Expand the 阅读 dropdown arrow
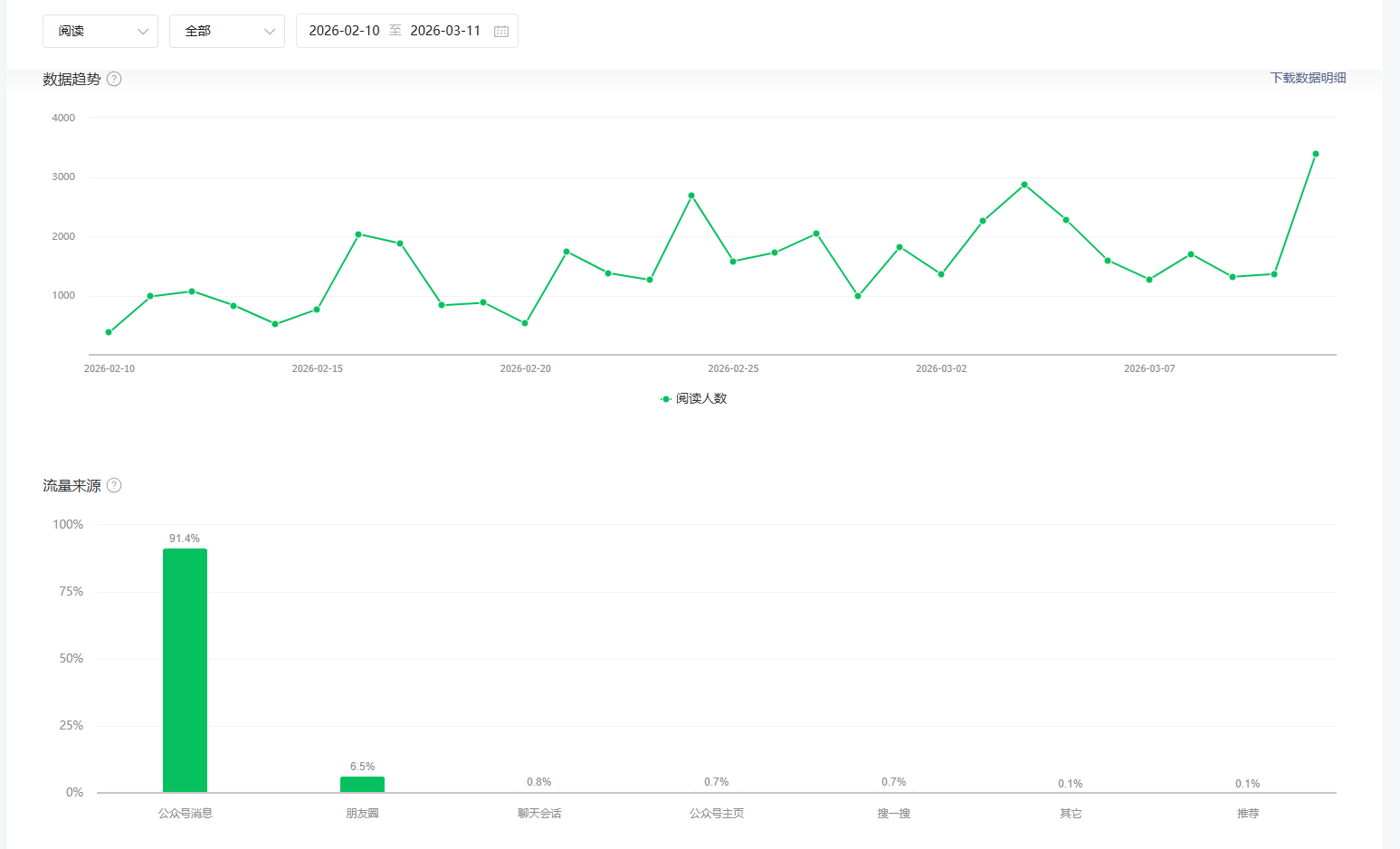 (x=142, y=32)
